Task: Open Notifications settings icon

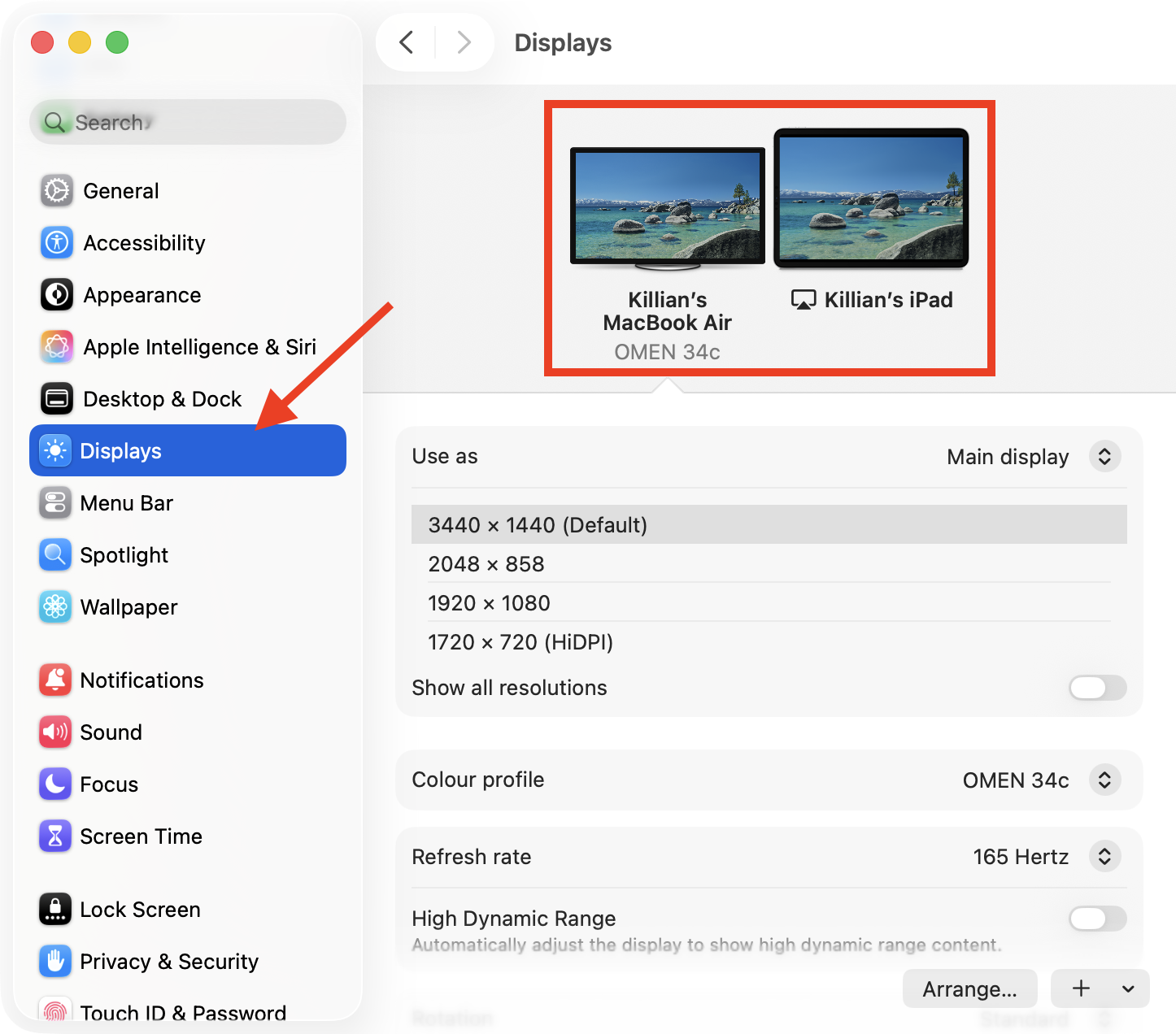Action: click(54, 680)
